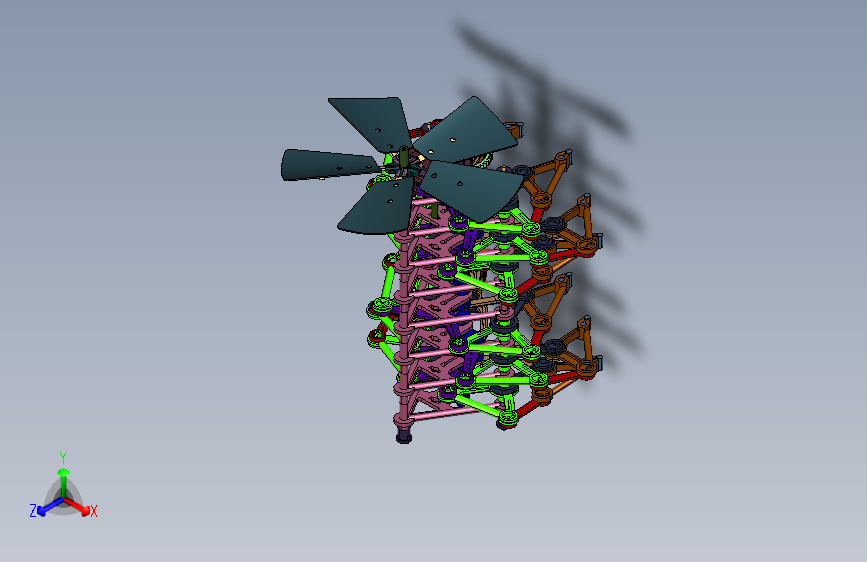Screen dimensions: 867x562
Task: Click the green Y axis of orientation triad
Action: [x=64, y=482]
